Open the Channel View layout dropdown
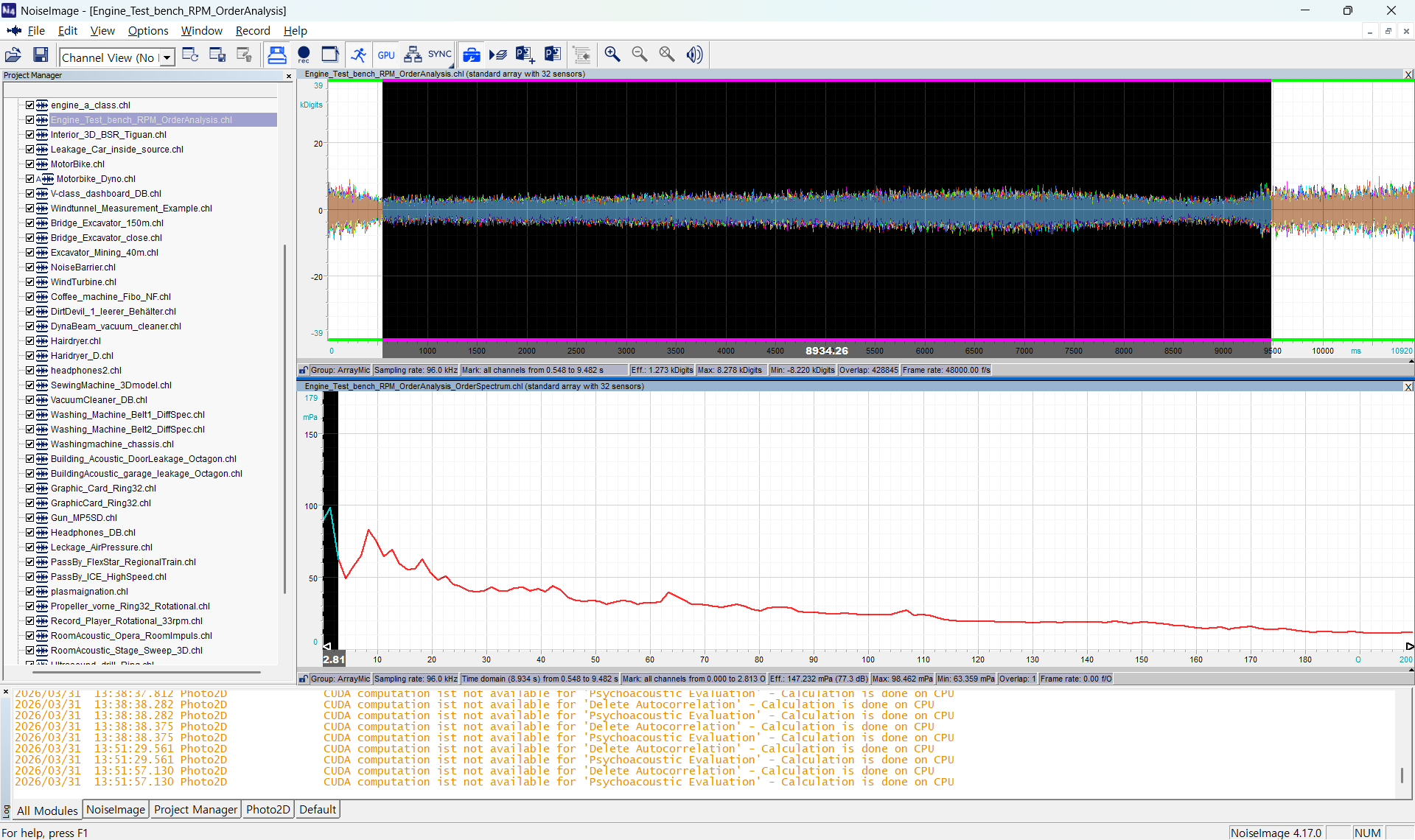 [168, 57]
